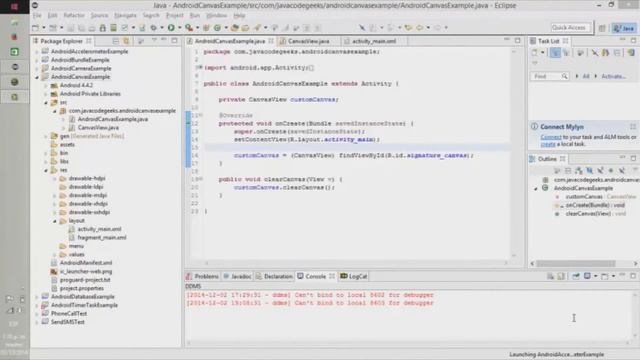Open the Window menu
This screenshot has height=360, width=640.
216,16
